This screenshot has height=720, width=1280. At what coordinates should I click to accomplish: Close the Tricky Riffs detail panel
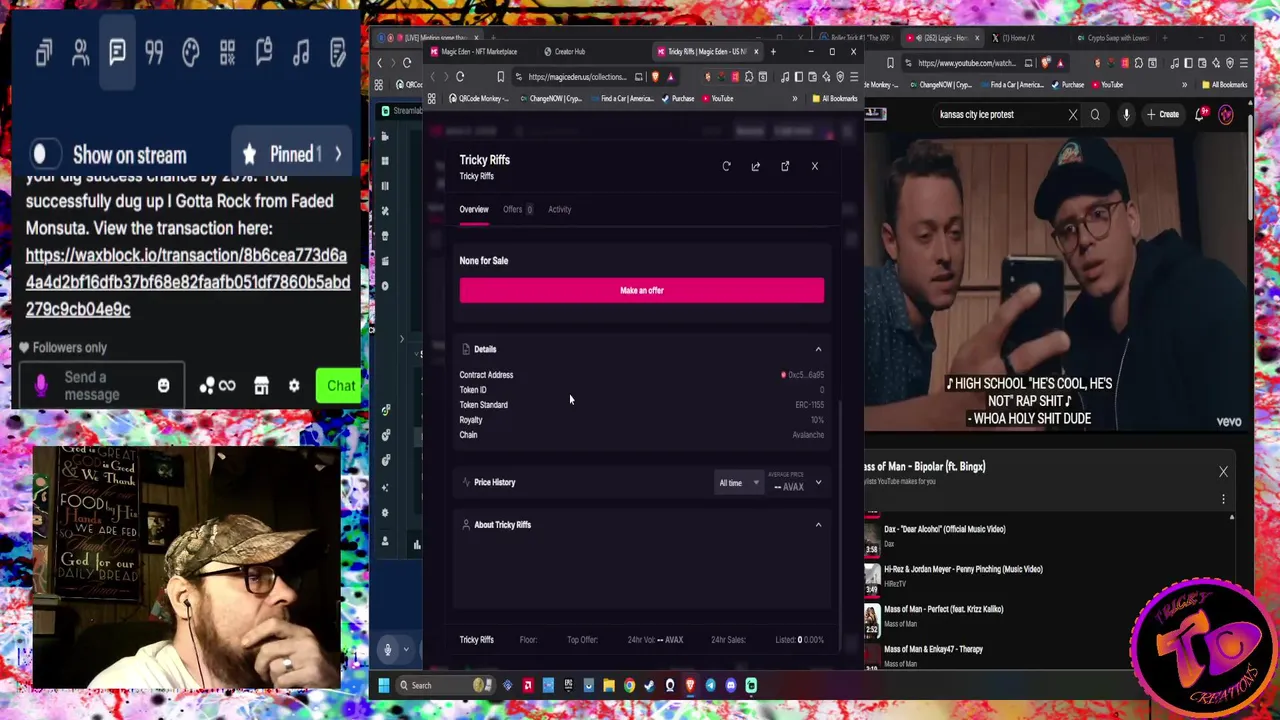pos(815,166)
